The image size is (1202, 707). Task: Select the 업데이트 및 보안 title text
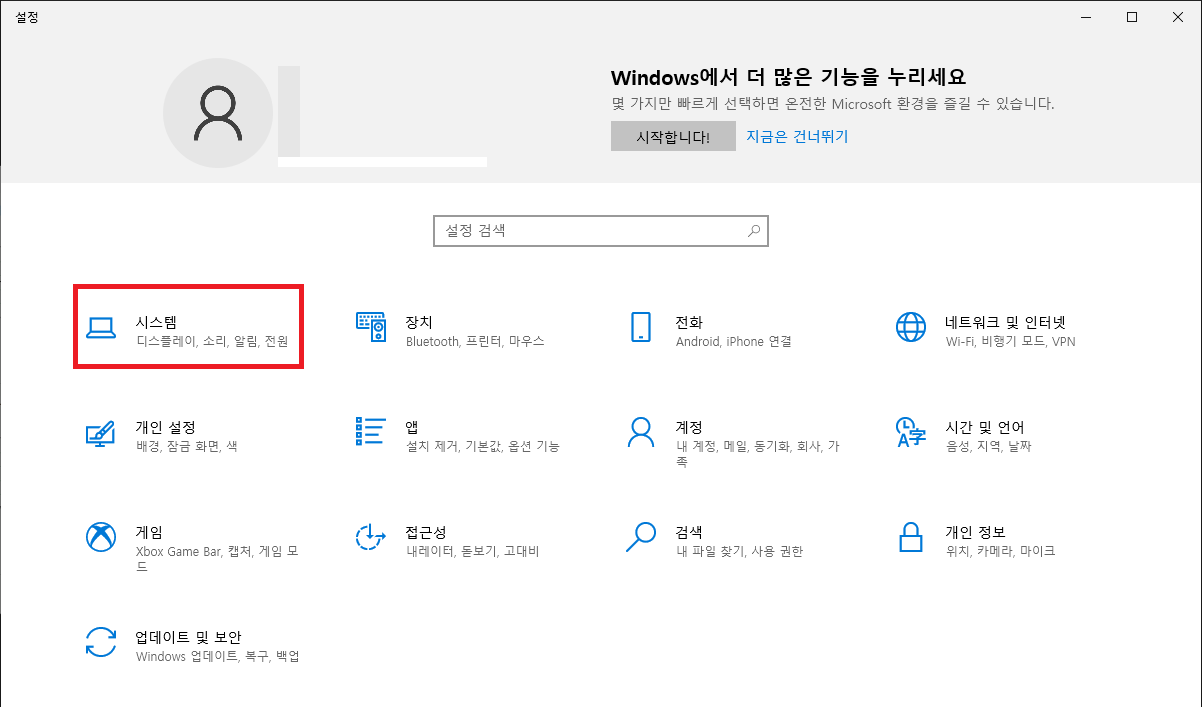(189, 636)
